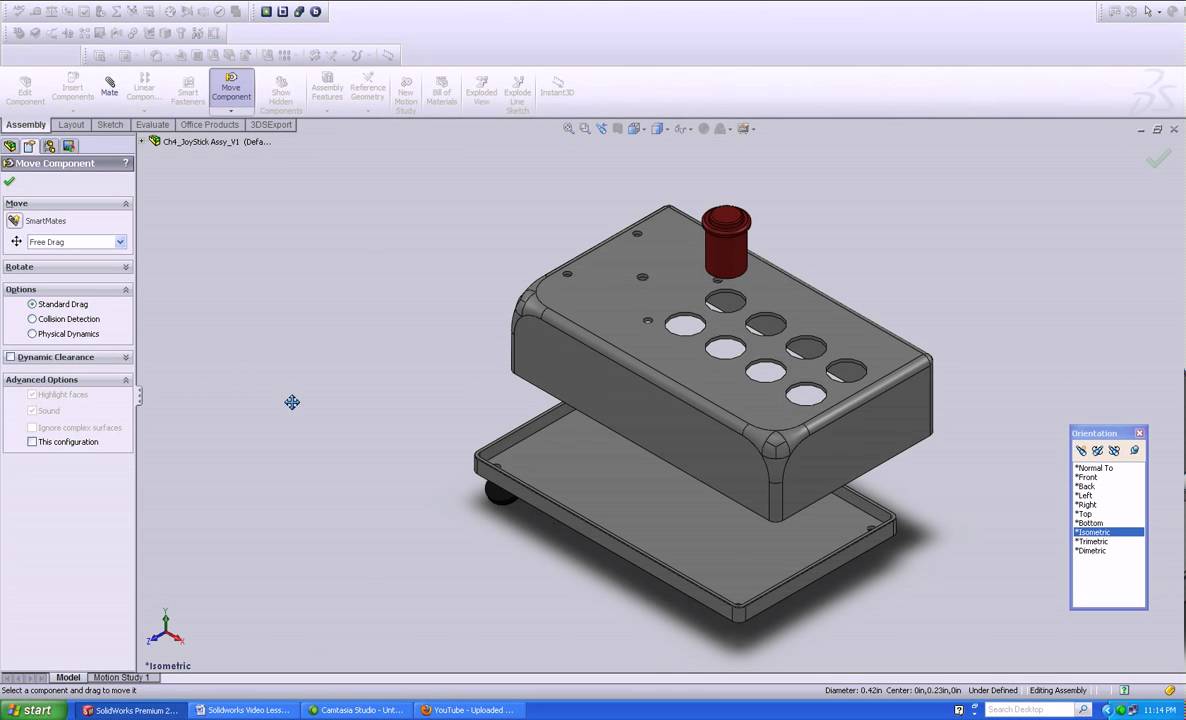
Task: Open the Free Drag dropdown
Action: tap(119, 242)
